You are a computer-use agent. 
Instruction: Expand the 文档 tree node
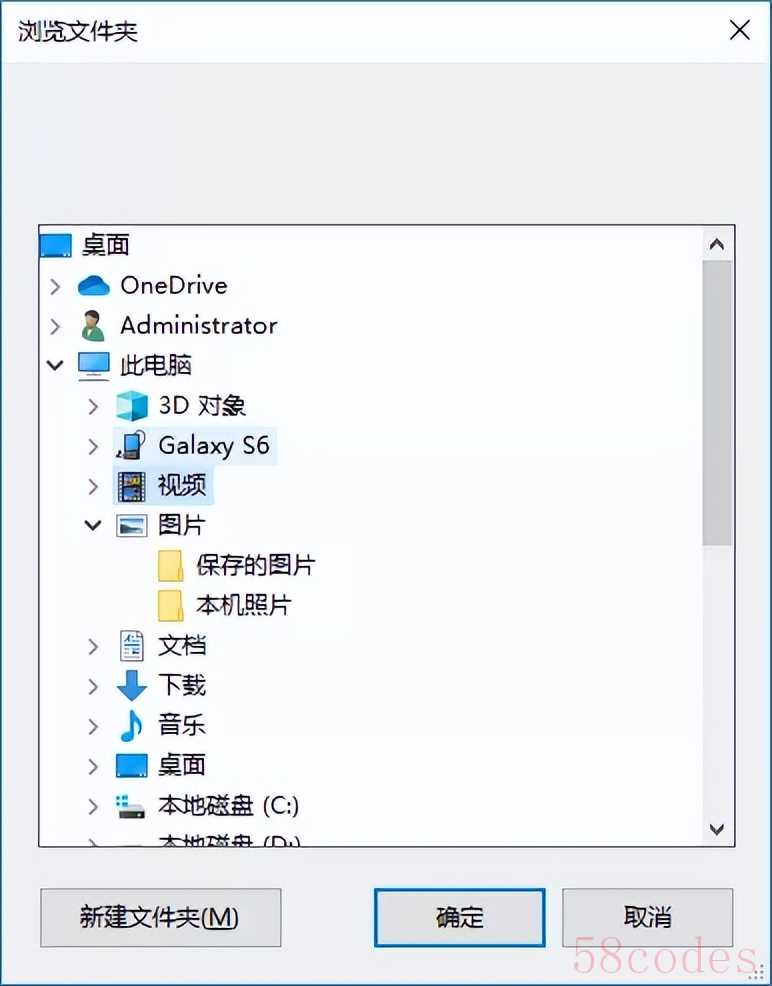click(x=93, y=646)
